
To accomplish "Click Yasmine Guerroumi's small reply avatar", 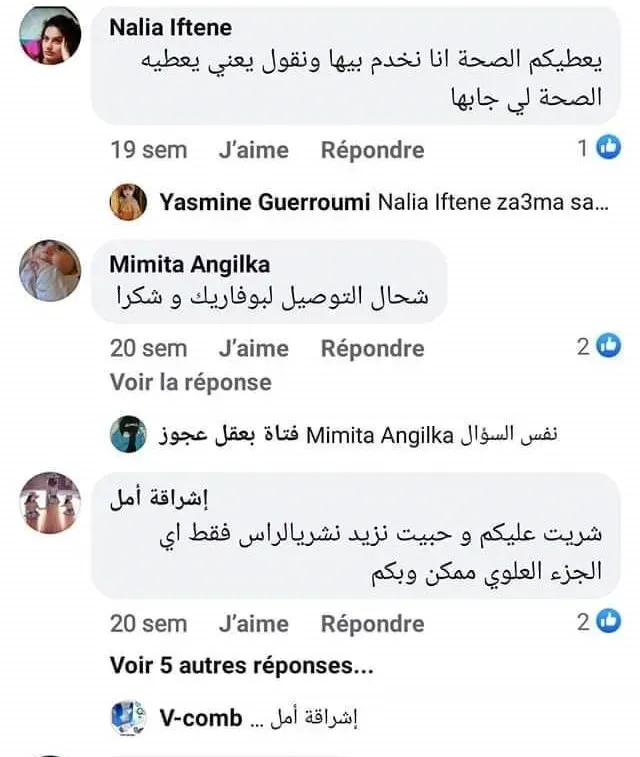I will (129, 202).
